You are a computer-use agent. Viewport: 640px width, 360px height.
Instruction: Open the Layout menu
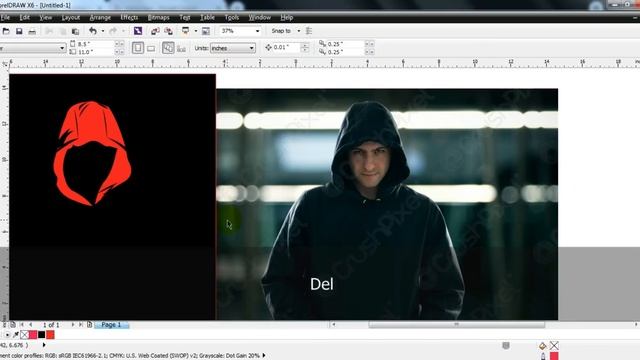(71, 17)
